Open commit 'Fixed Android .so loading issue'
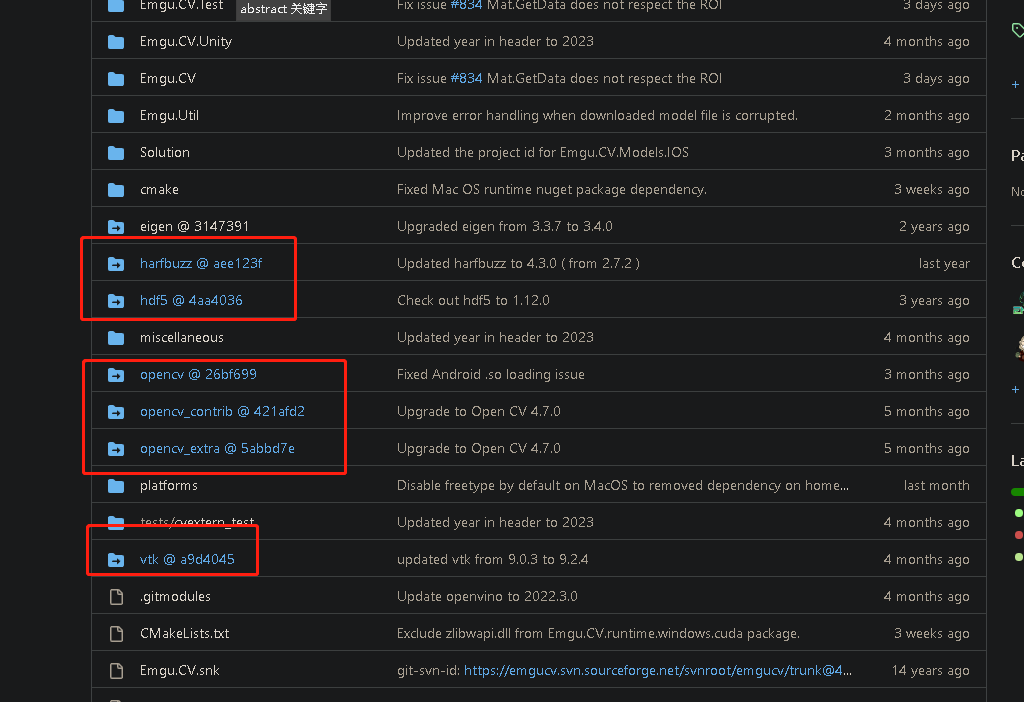Viewport: 1024px width, 702px height. [x=490, y=374]
